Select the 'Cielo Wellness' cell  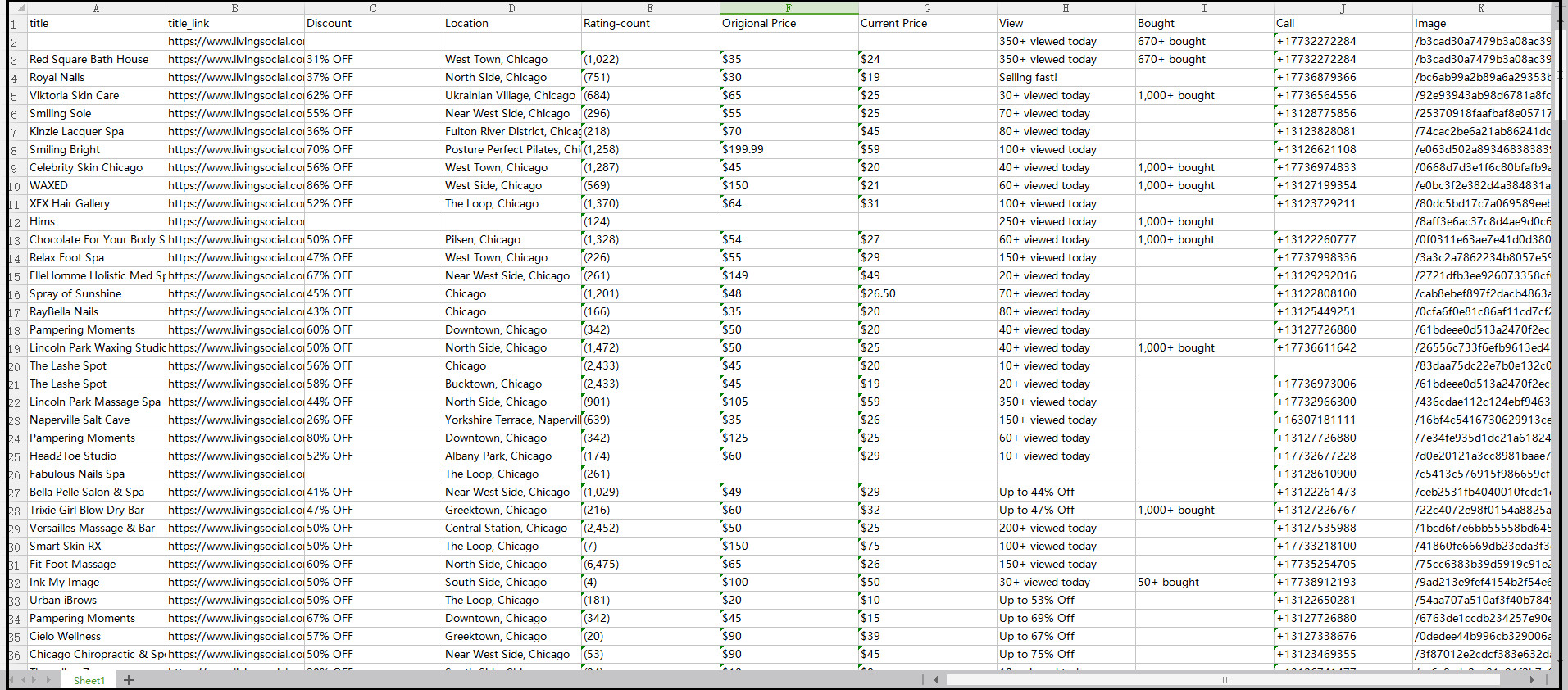pyautogui.click(x=96, y=637)
